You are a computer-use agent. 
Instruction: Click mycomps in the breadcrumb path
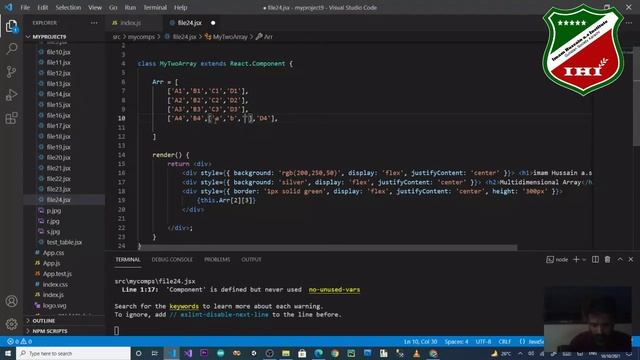(141, 37)
